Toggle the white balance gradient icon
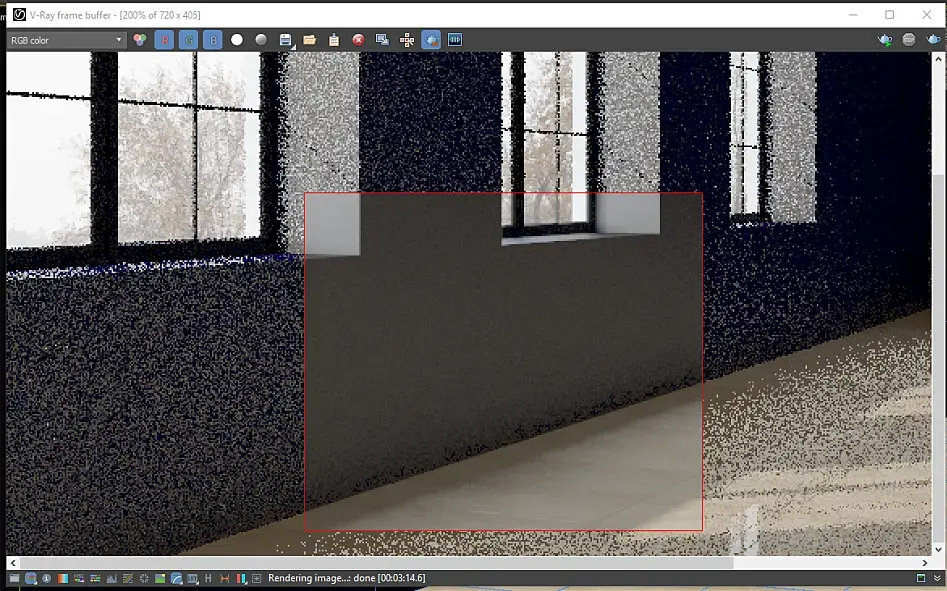This screenshot has width=947, height=591. (x=63, y=578)
